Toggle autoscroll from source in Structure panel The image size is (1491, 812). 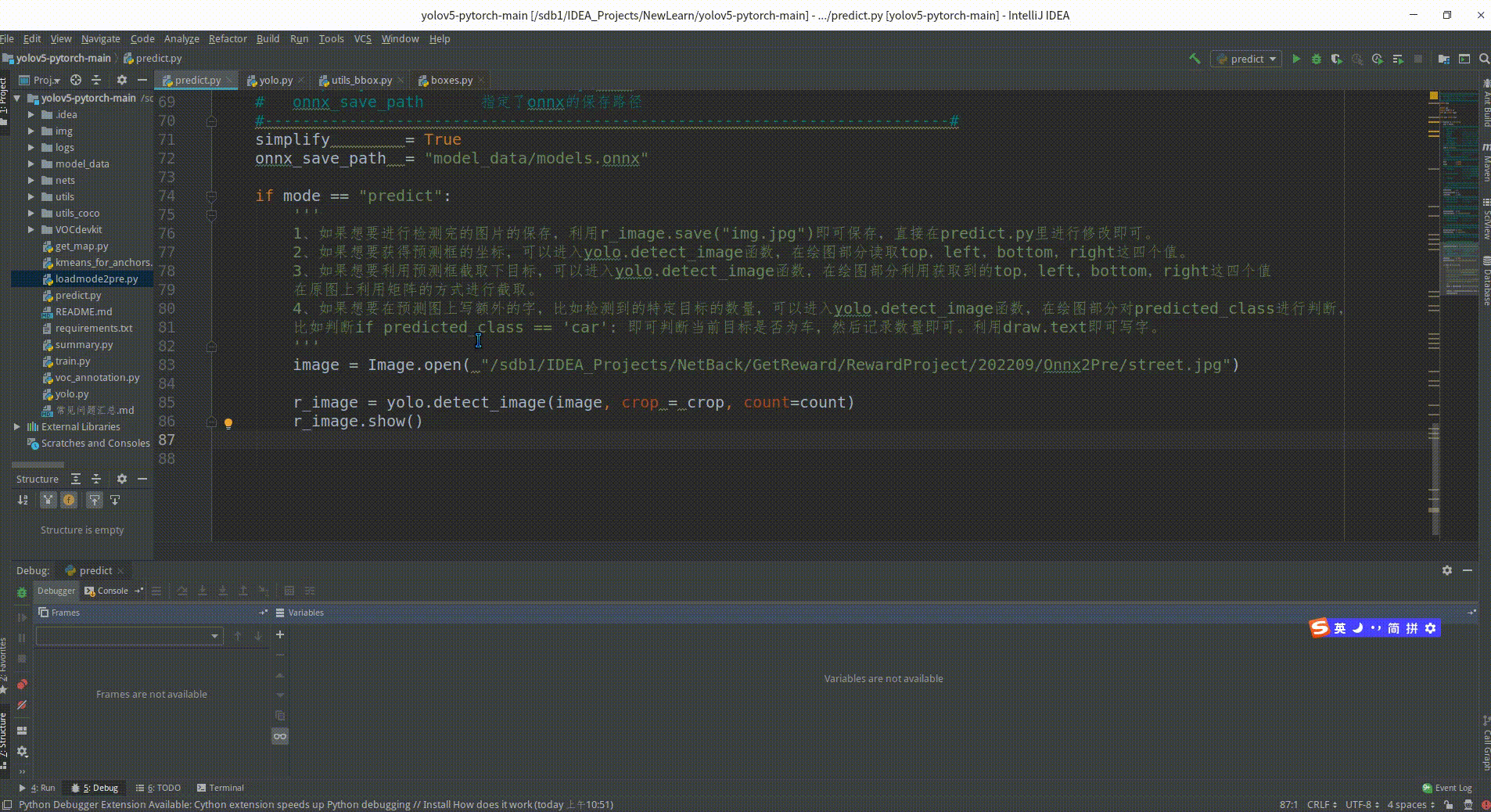[115, 500]
